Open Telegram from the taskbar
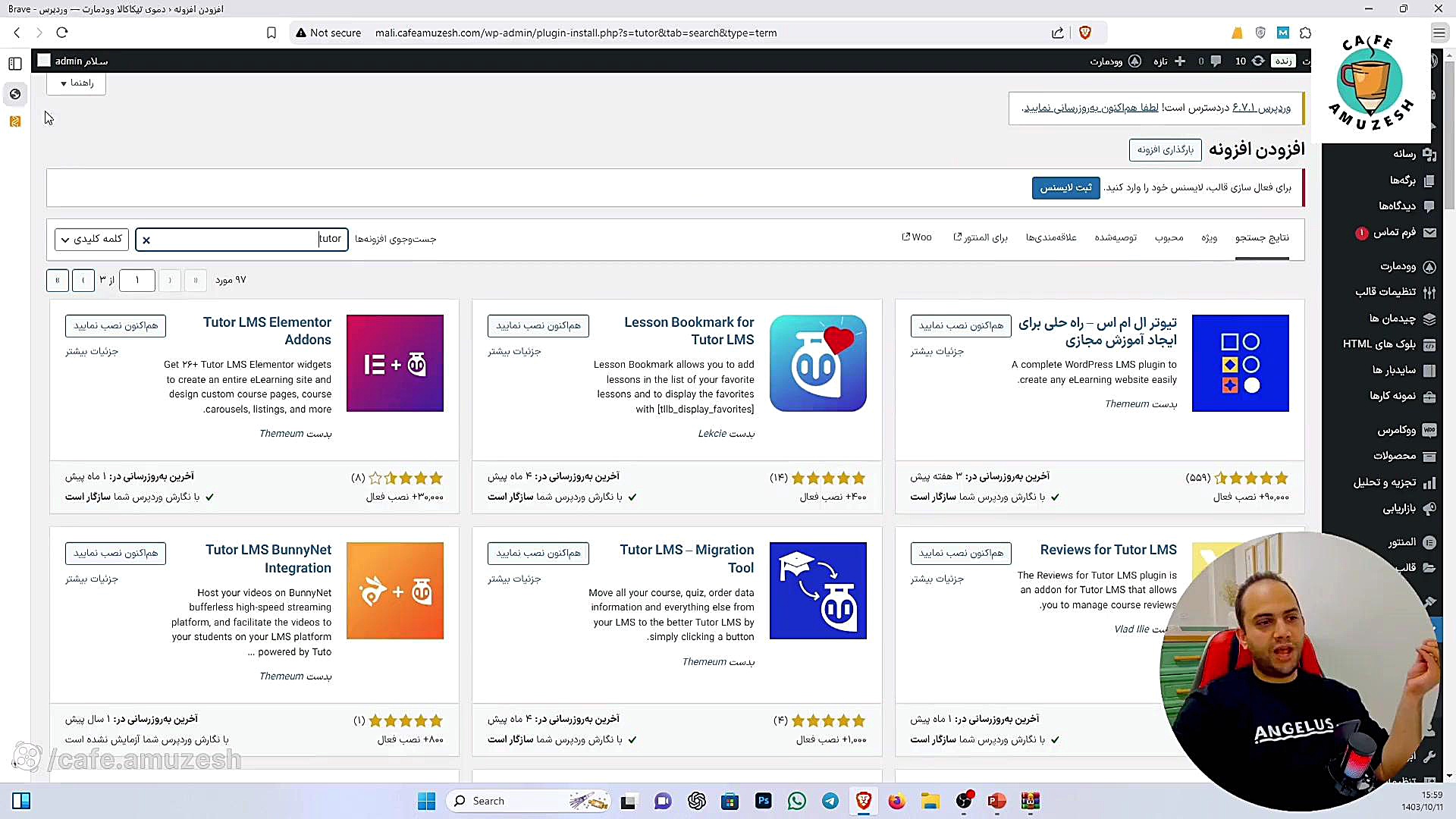Image resolution: width=1456 pixels, height=819 pixels. pos(830,801)
